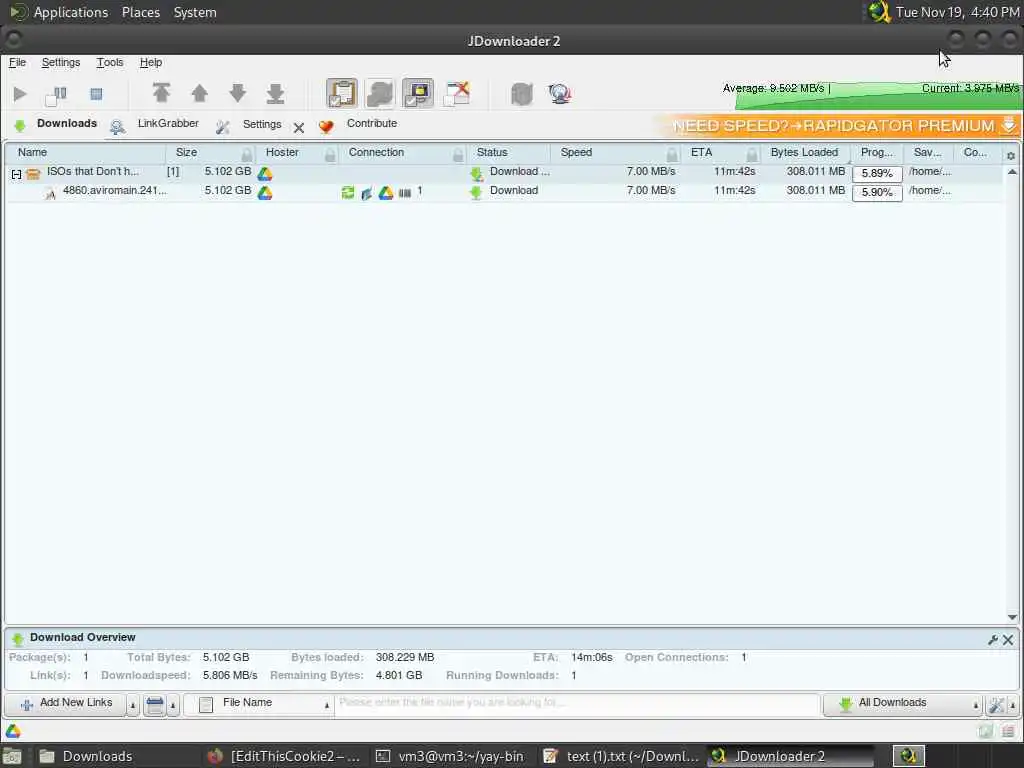Toggle lock on the Connection column

tap(458, 154)
